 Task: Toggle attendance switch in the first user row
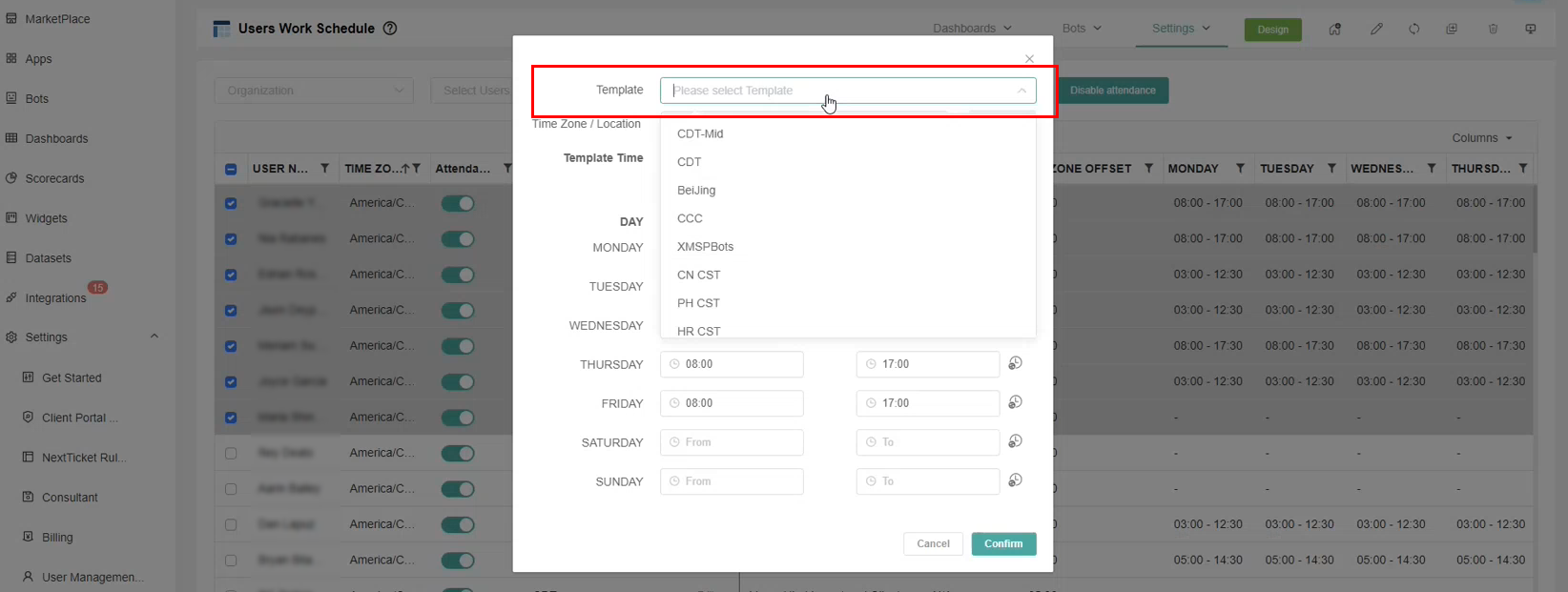(x=458, y=203)
